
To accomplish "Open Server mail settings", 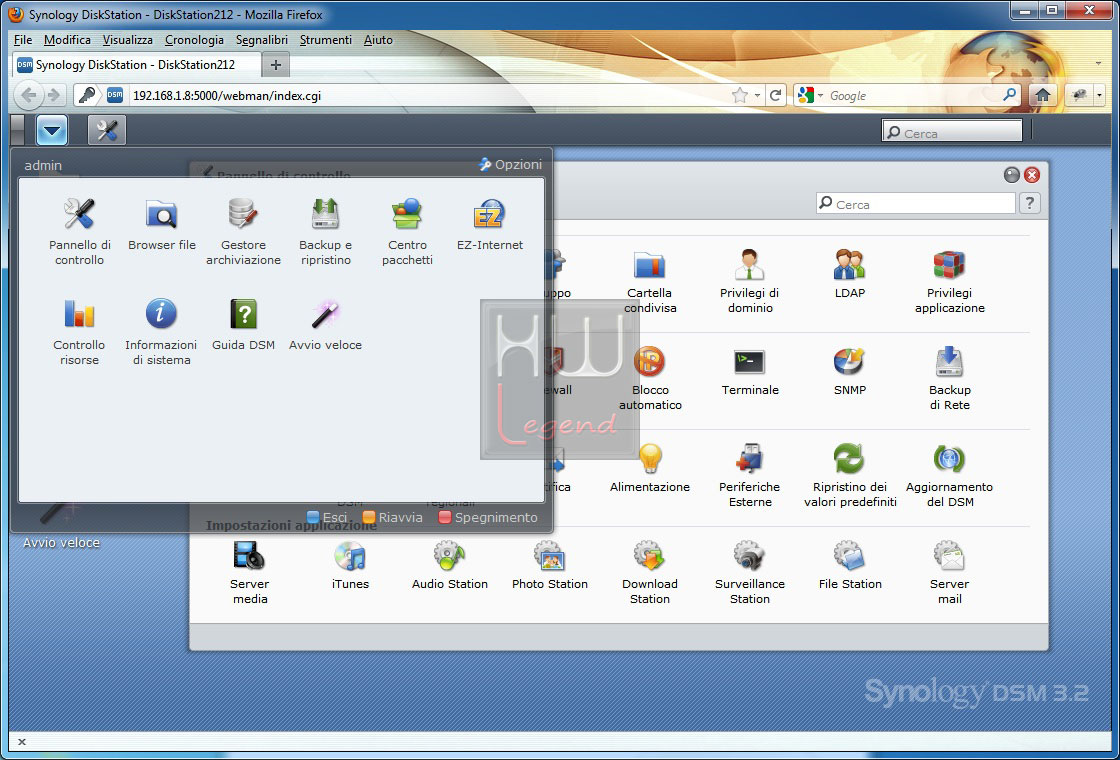I will pos(949,573).
